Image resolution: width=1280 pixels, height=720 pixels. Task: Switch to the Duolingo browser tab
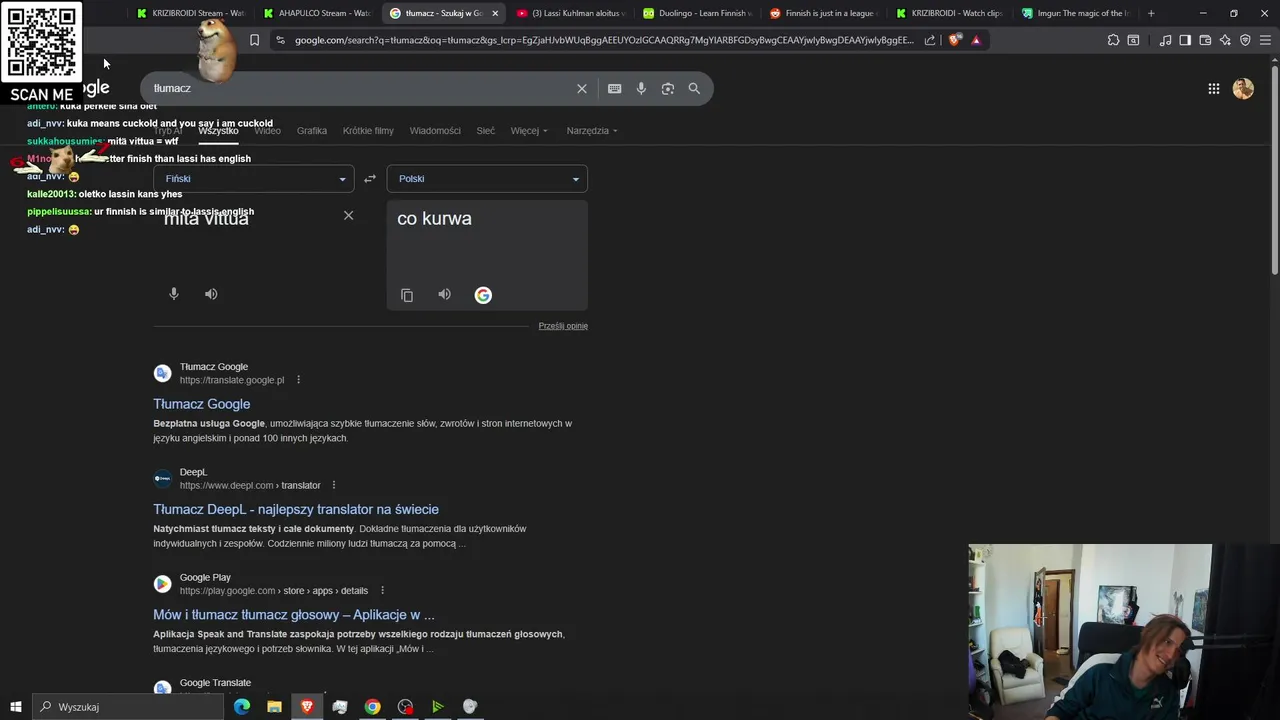point(697,13)
